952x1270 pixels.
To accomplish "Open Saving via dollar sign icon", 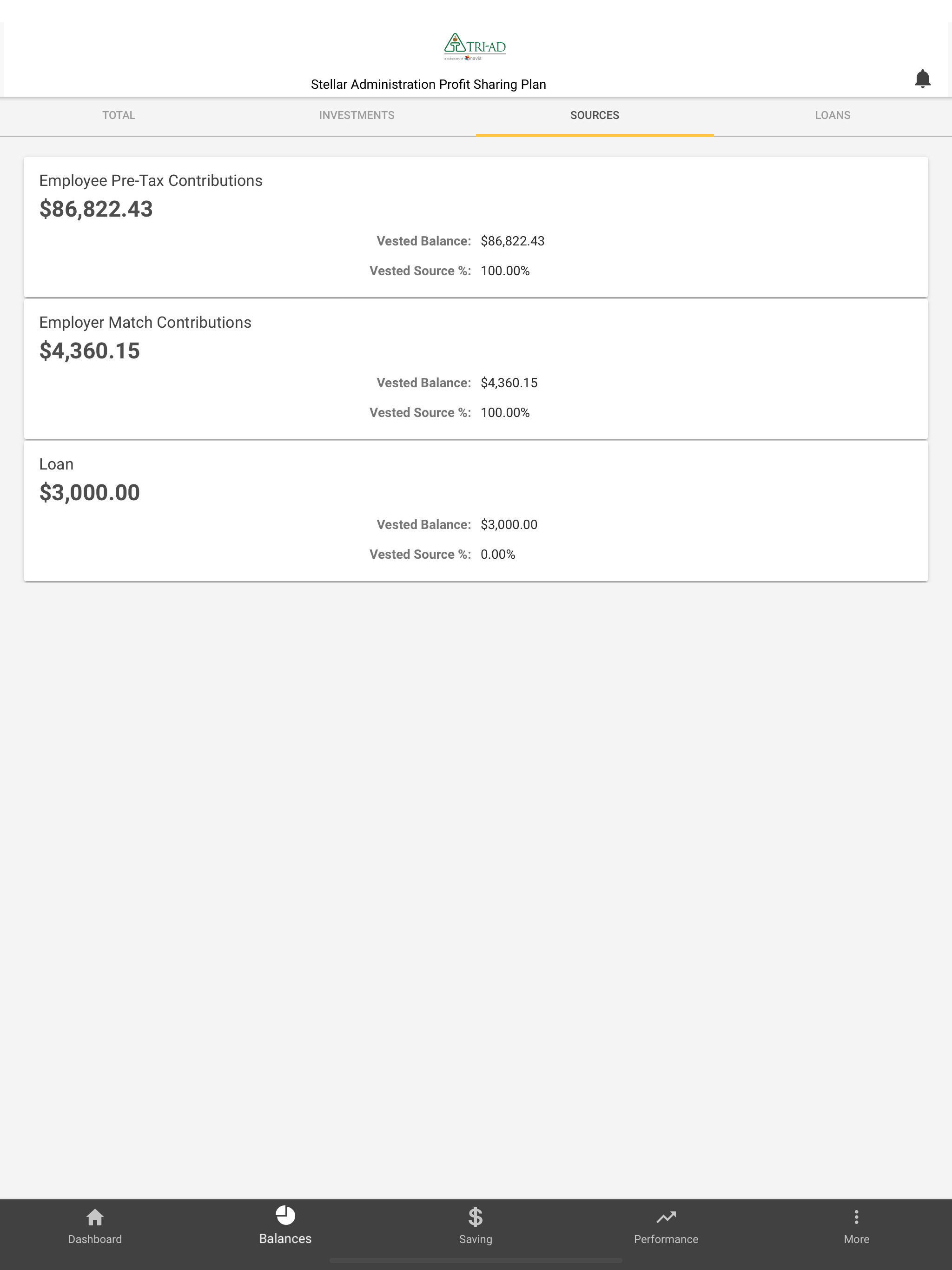I will point(476,1217).
